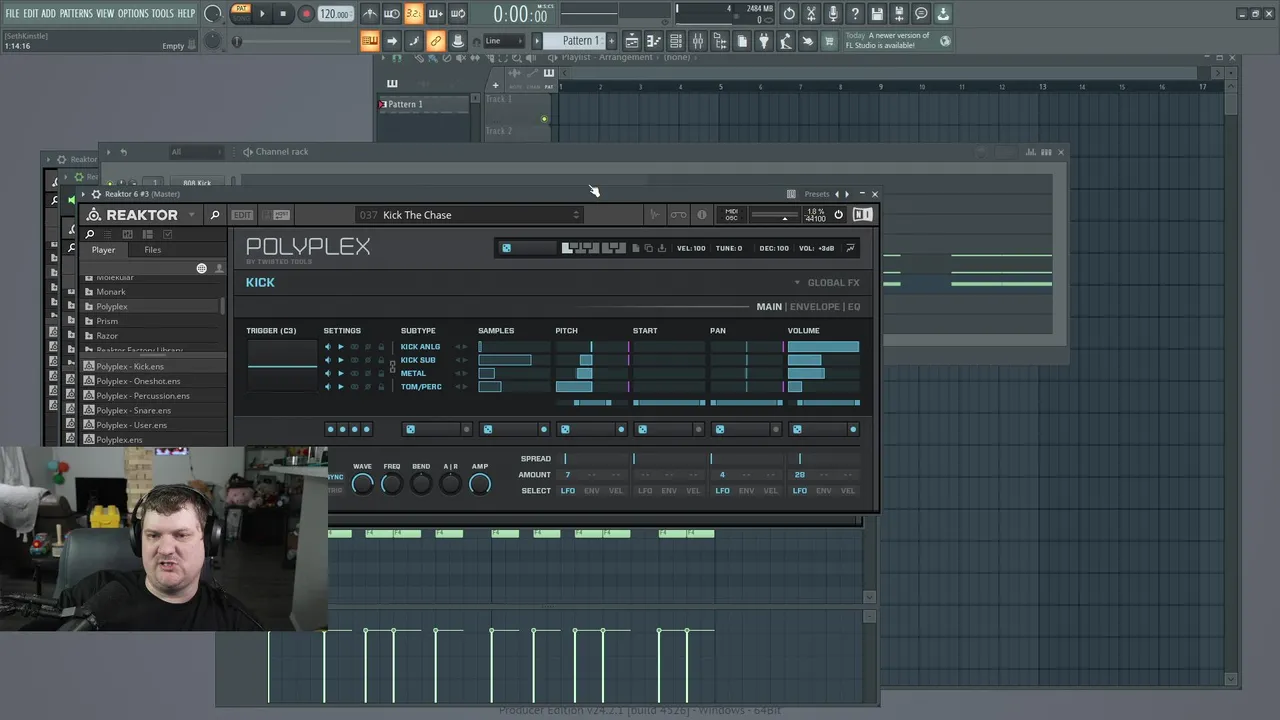This screenshot has height=720, width=1280.
Task: Click the KICK SUB samples bar
Action: [x=513, y=360]
